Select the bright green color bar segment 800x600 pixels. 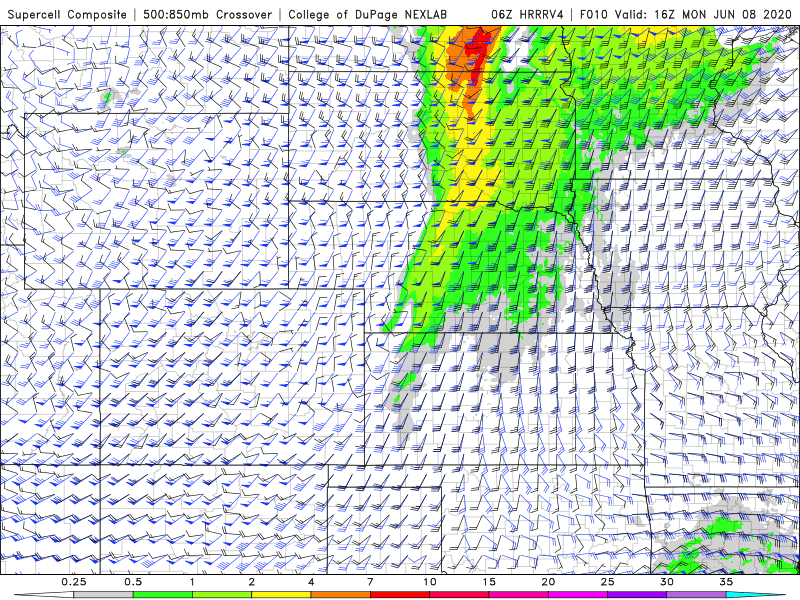(x=162, y=595)
